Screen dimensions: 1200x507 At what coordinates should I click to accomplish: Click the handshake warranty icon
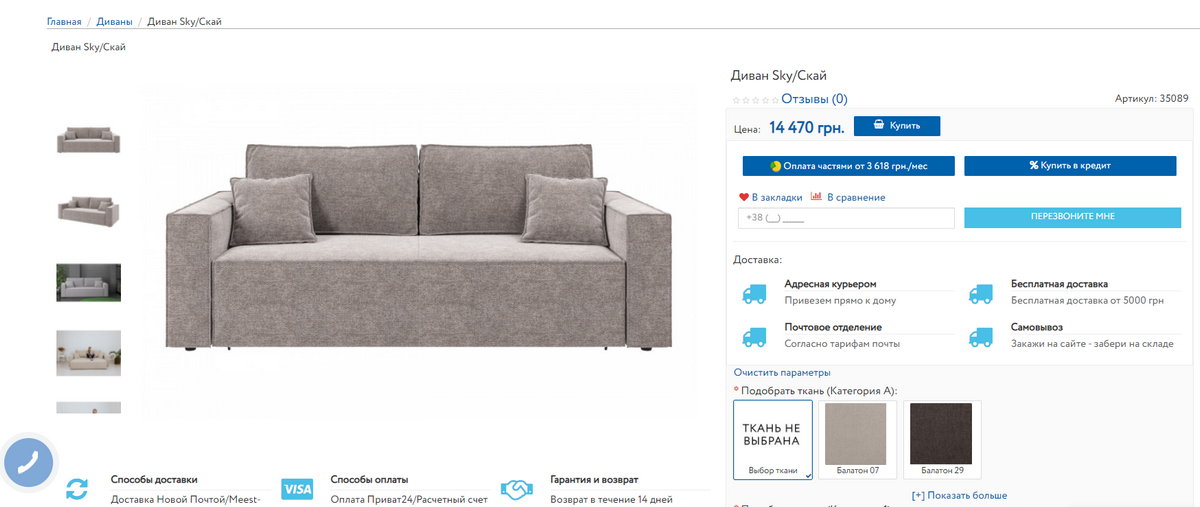516,490
